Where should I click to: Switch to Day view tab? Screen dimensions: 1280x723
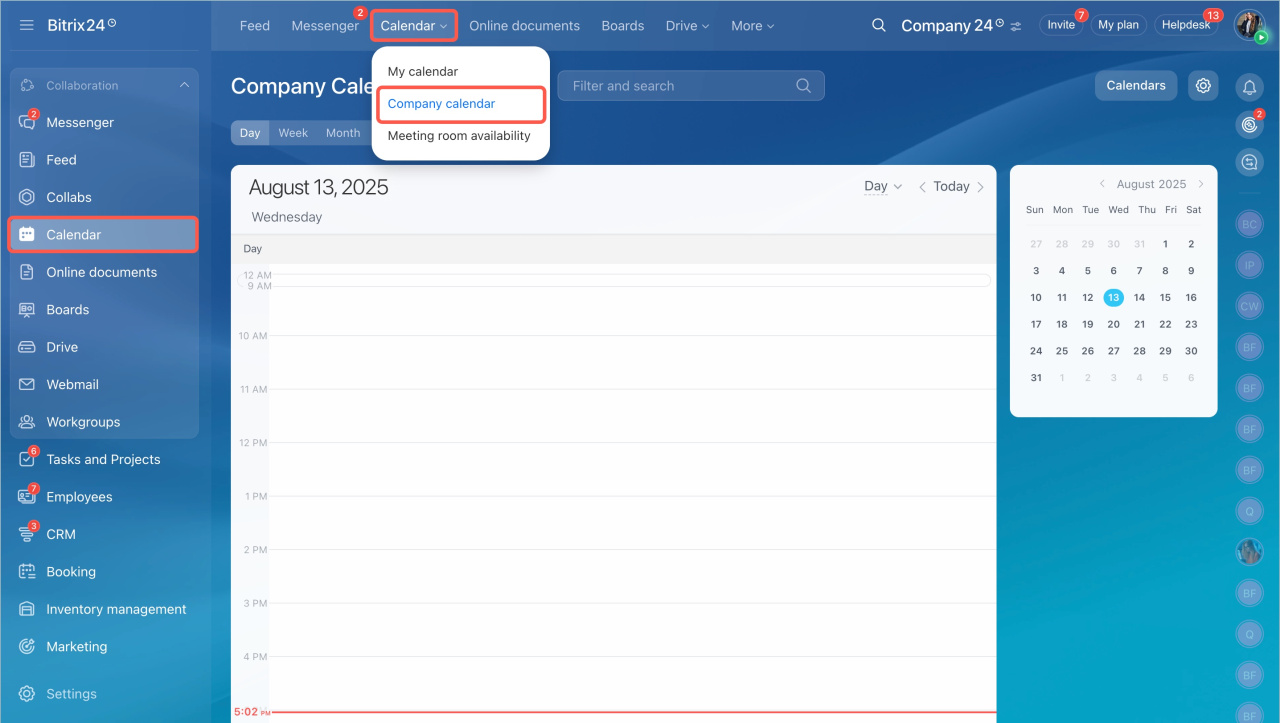tap(250, 133)
